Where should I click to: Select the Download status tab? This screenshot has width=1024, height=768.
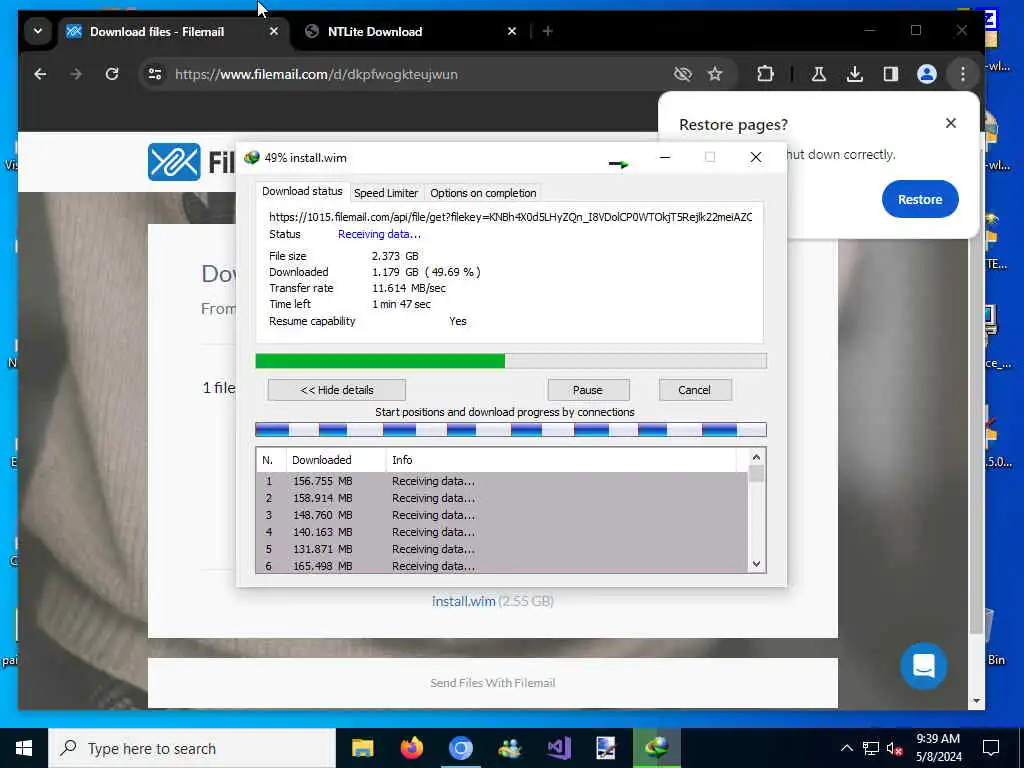302,191
